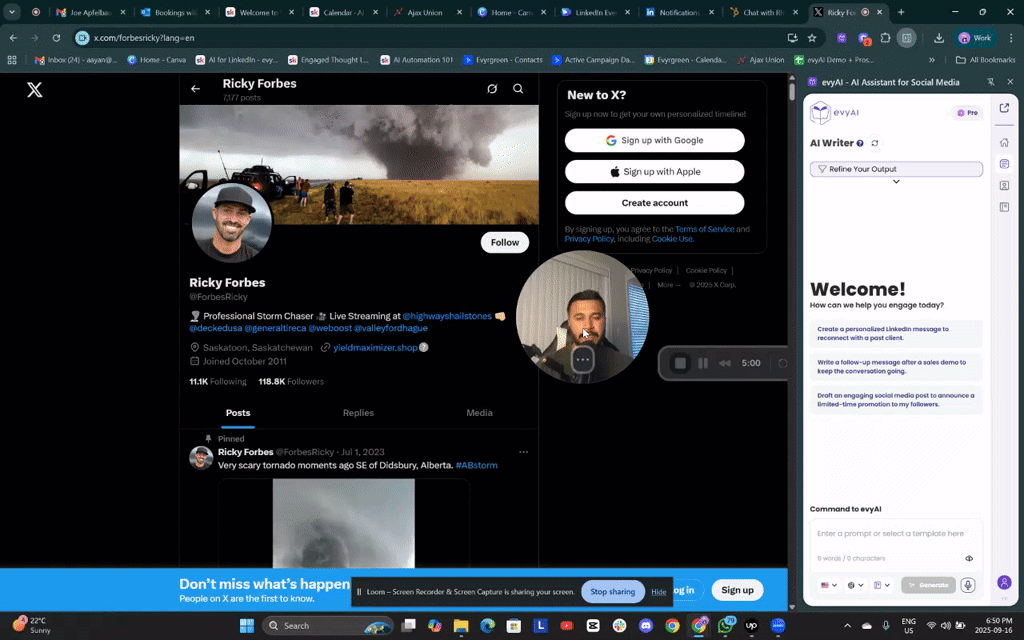Expand the Refine Your Output chevron

click(x=896, y=182)
